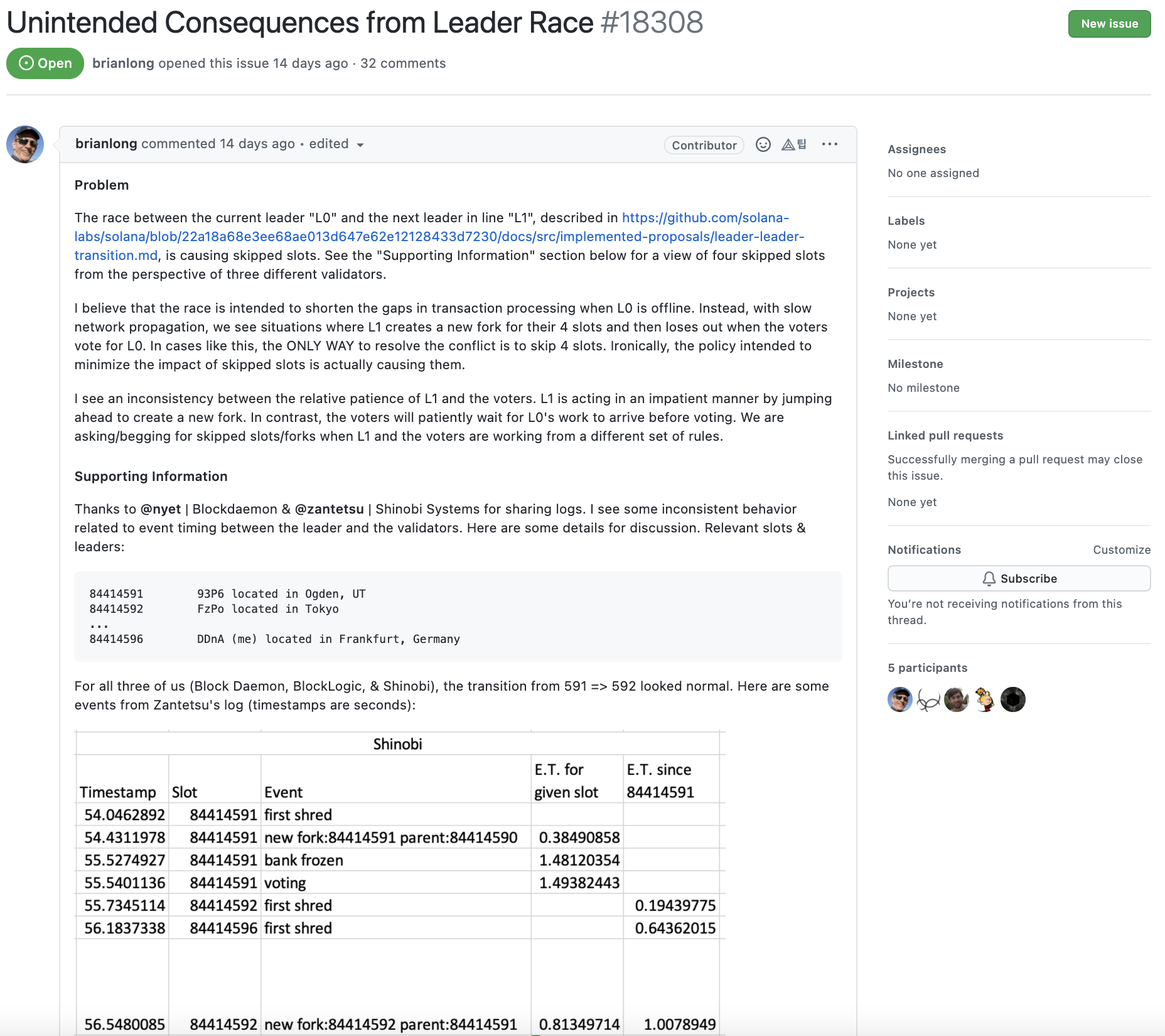Screen dimensions: 1165x1036
Task: Click the Subscribe notifications button
Action: [1019, 578]
